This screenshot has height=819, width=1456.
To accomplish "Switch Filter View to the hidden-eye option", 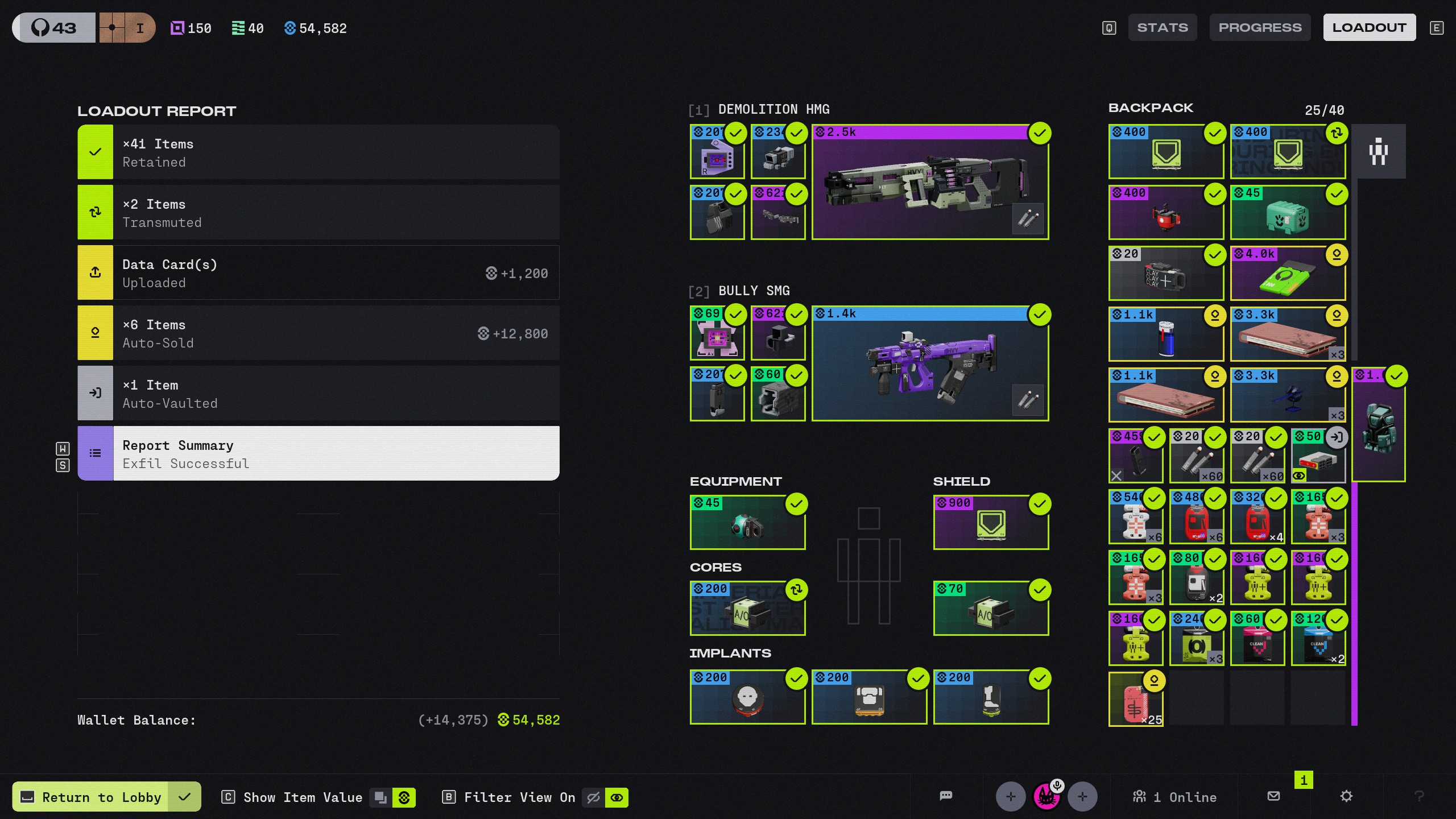I will tap(593, 798).
